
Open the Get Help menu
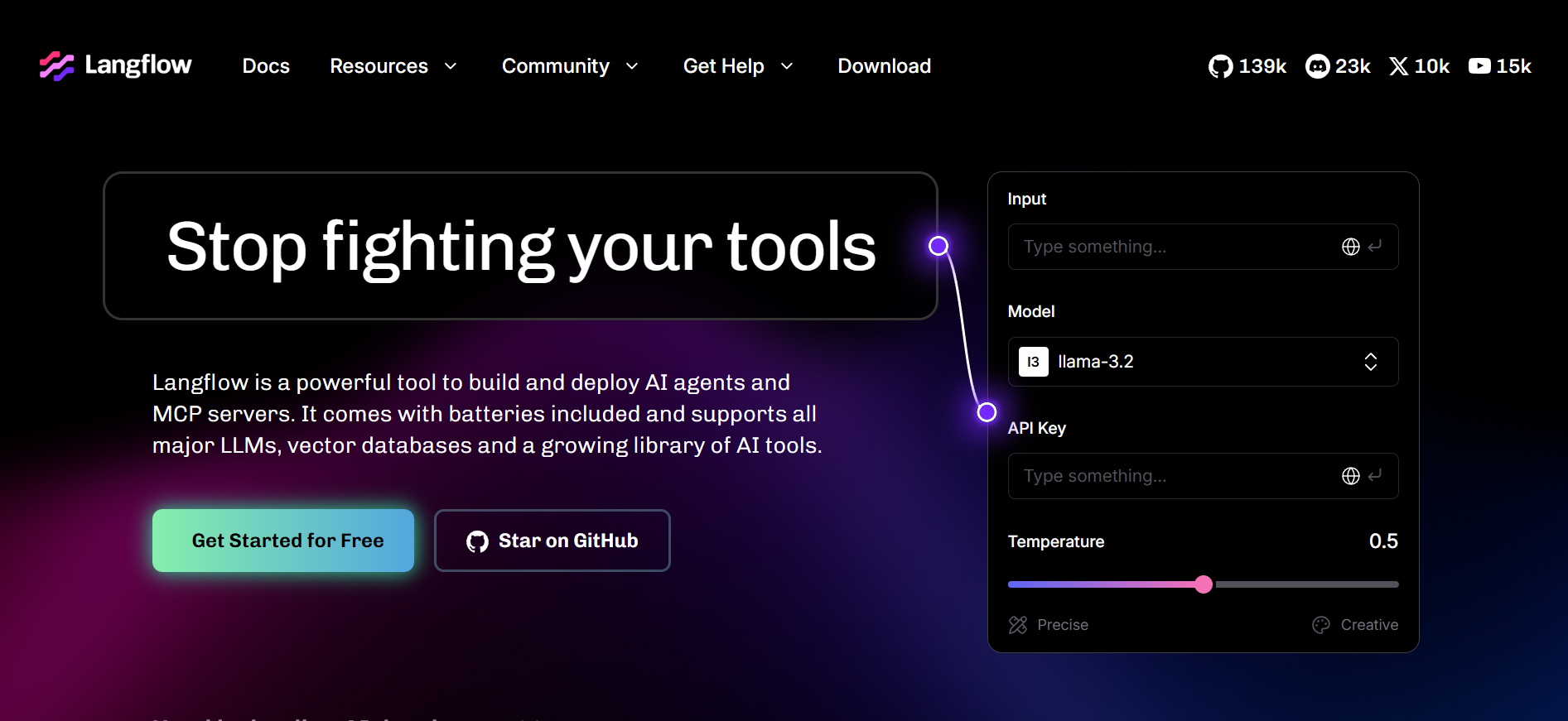point(724,66)
